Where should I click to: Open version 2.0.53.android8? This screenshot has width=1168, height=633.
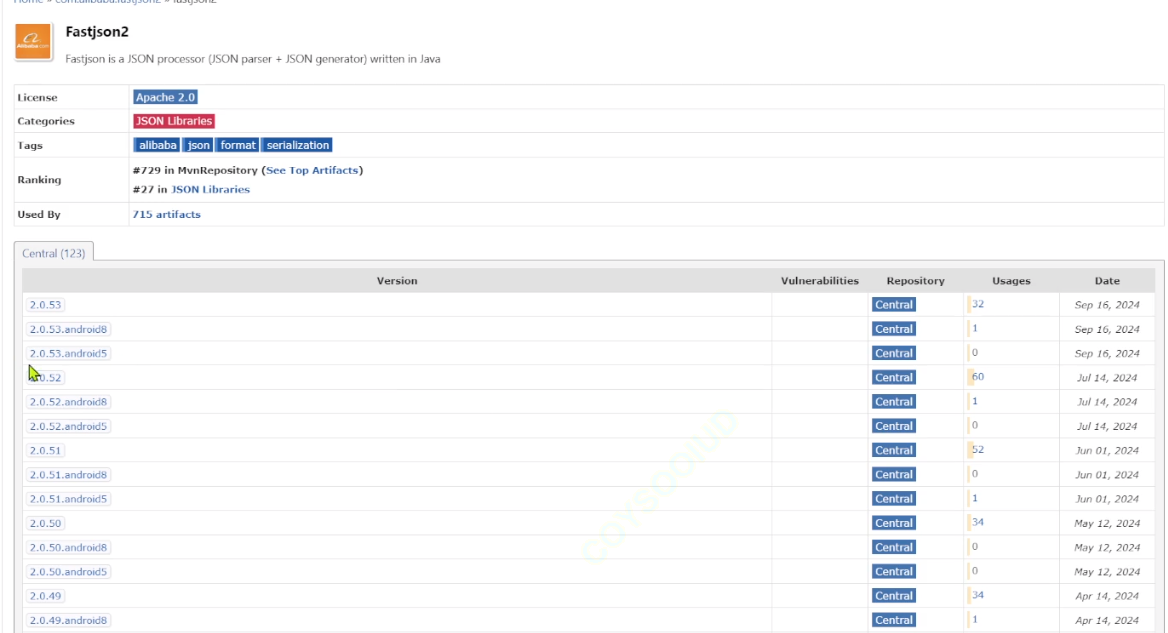[x=69, y=329]
